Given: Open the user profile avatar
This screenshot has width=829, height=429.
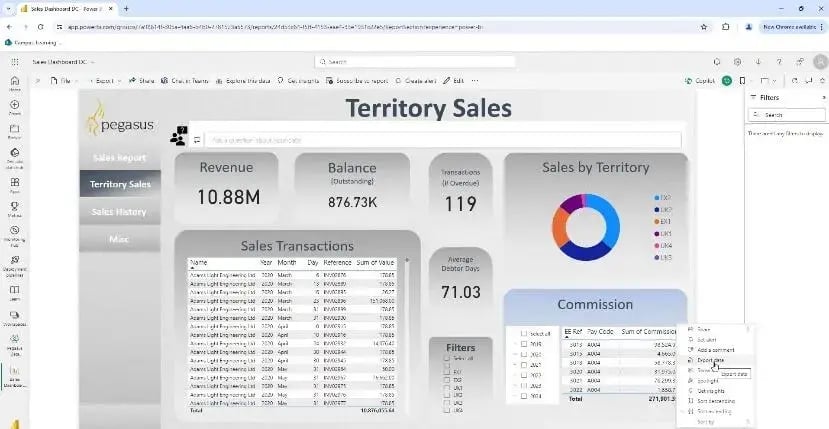Looking at the screenshot, I should tap(821, 61).
